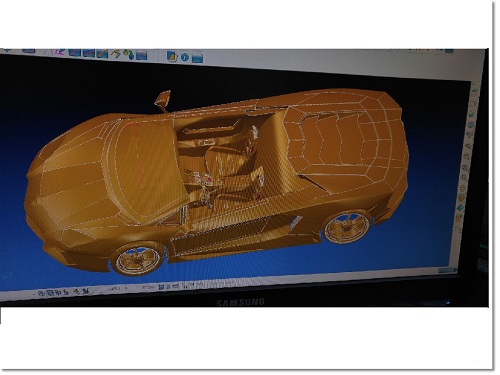The height and width of the screenshot is (375, 500).
Task: Click the magnifier zoom icon in right toolbar
Action: pos(466,156)
